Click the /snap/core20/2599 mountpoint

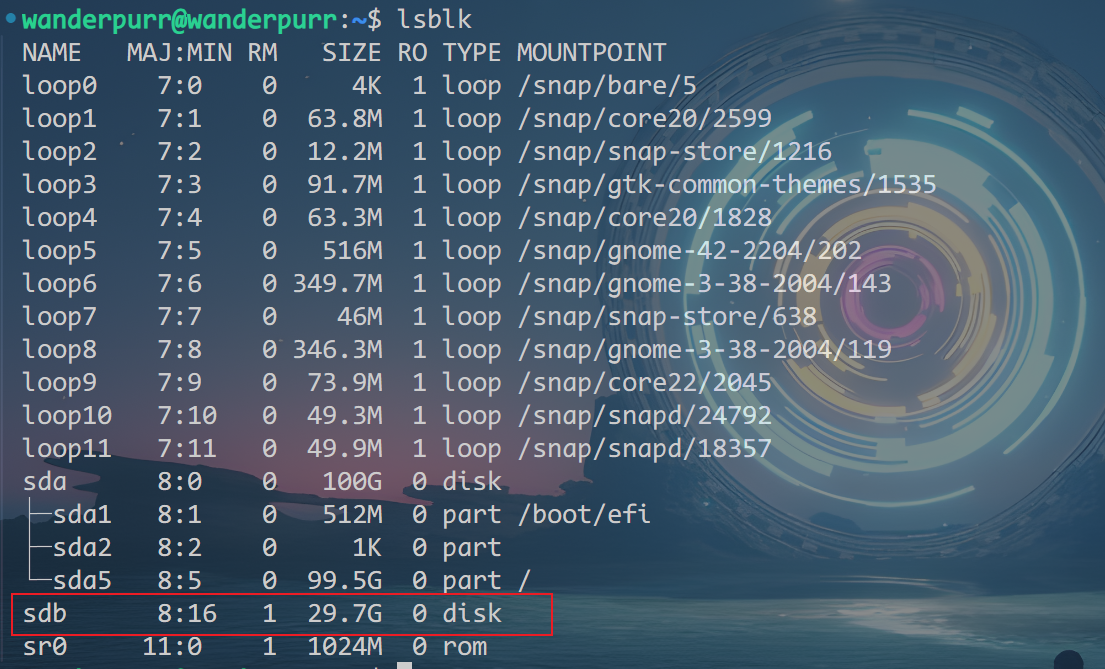(645, 119)
